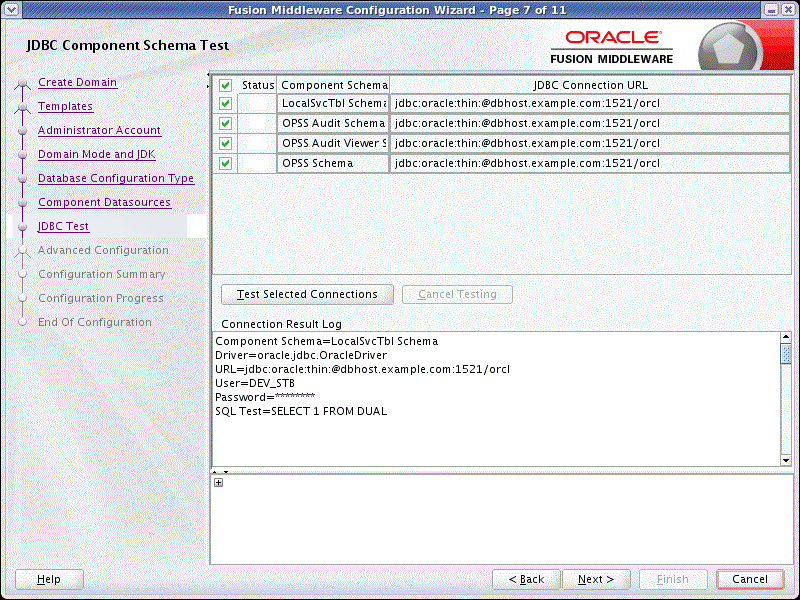The width and height of the screenshot is (800, 600).
Task: Uncheck the OPSS Schema row checkbox
Action: (x=226, y=163)
